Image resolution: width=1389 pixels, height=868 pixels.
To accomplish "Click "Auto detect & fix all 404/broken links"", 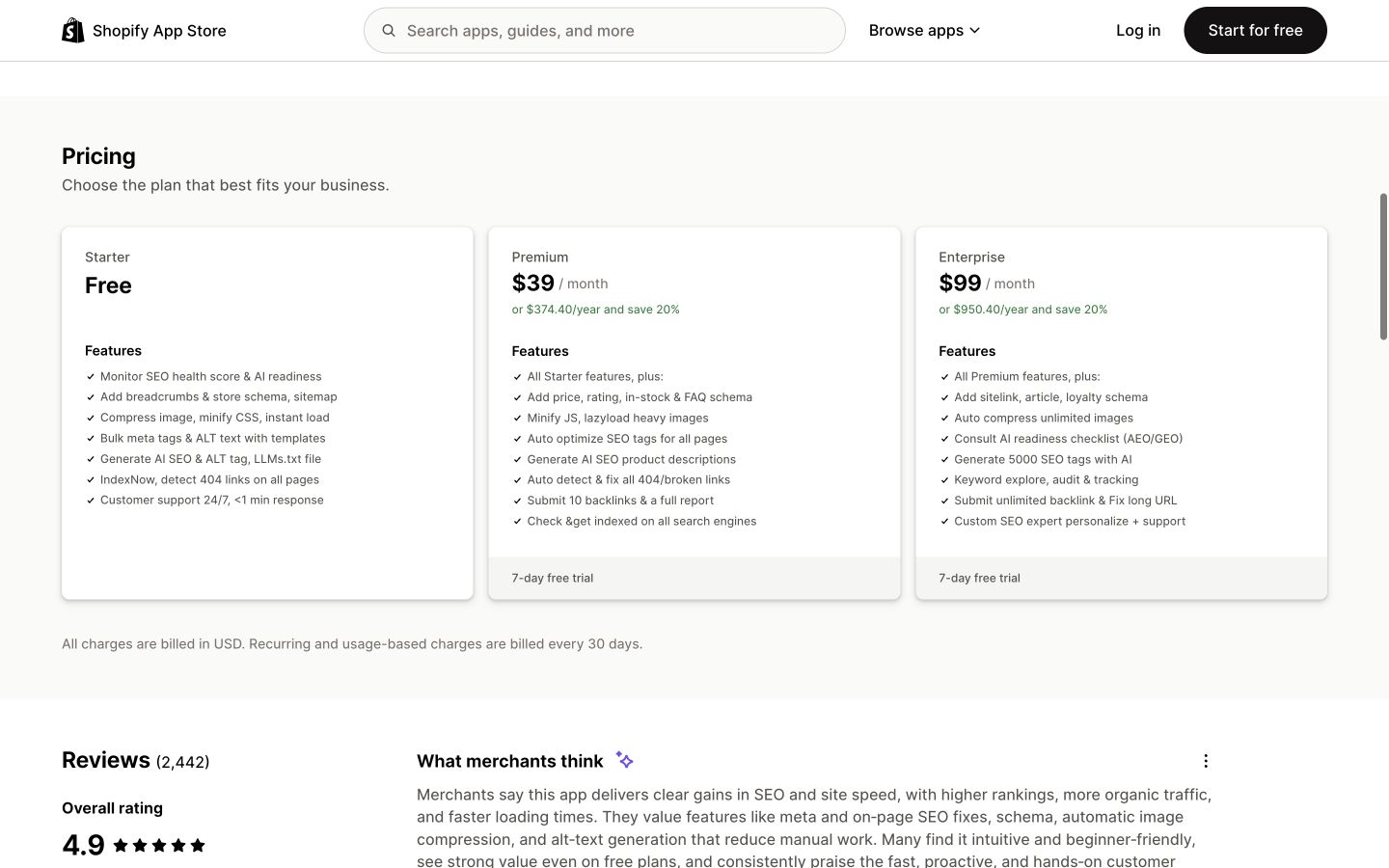I will [629, 480].
